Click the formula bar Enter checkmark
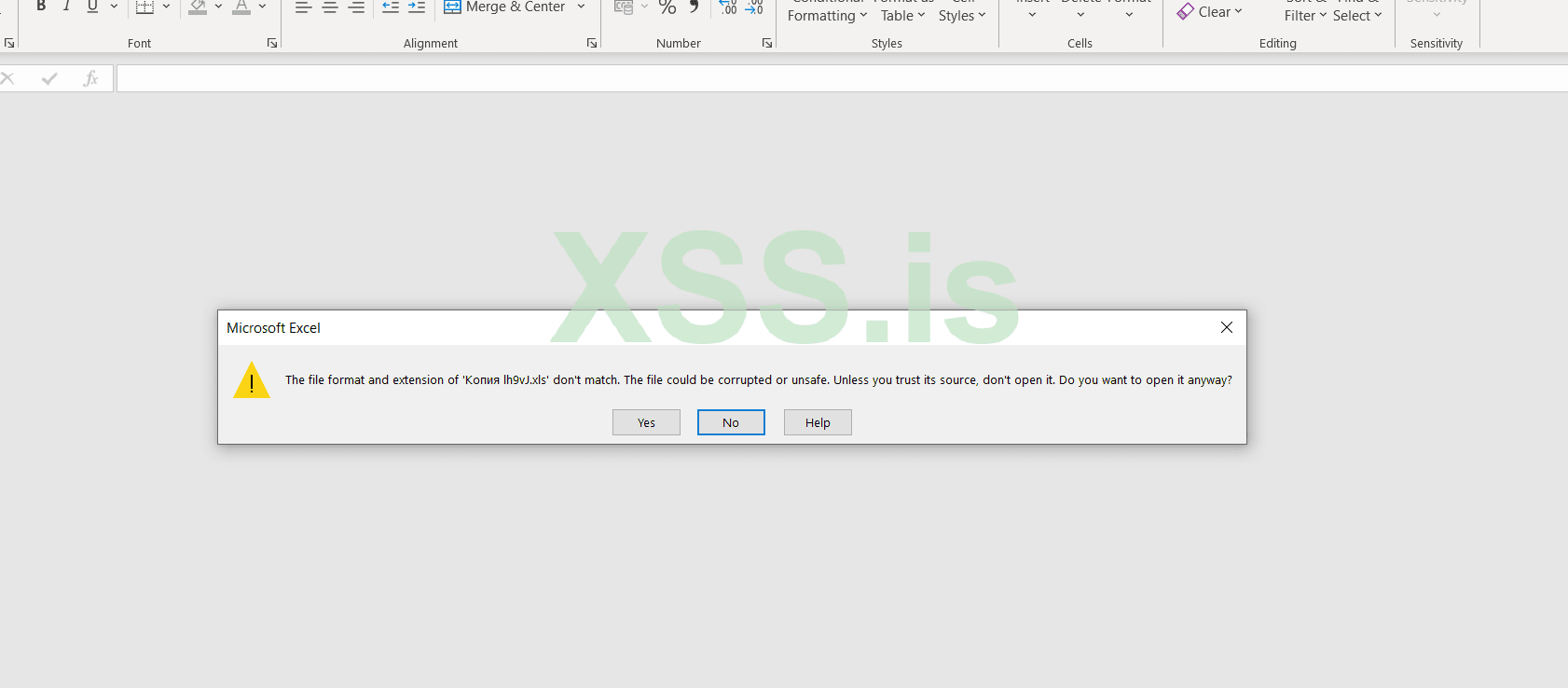 (x=49, y=78)
